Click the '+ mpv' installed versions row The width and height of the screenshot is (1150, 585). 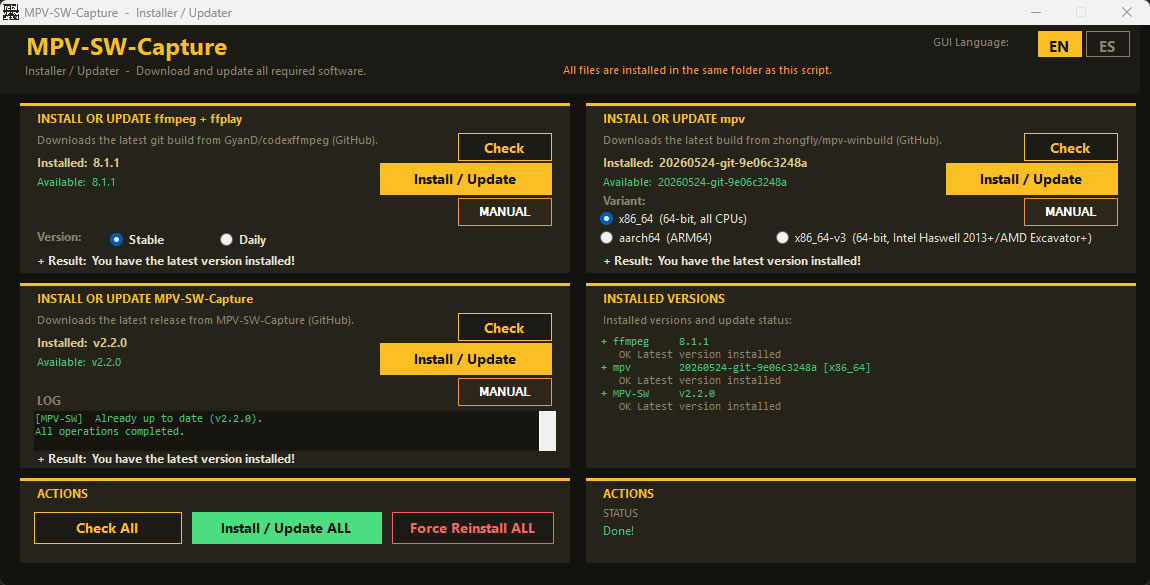(x=736, y=367)
